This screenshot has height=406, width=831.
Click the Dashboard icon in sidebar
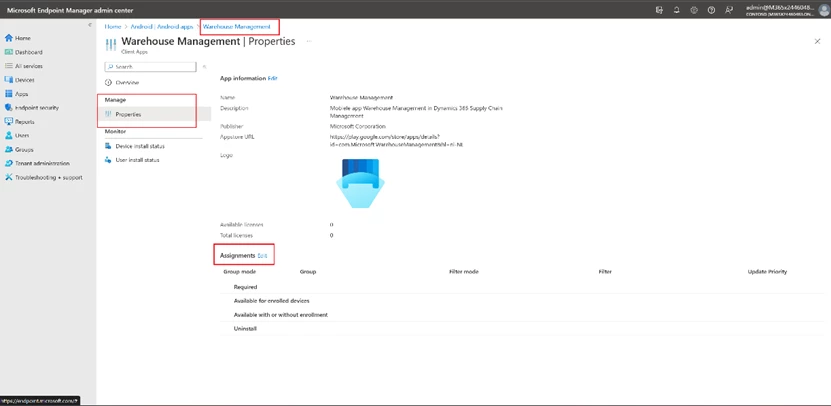tap(8, 52)
